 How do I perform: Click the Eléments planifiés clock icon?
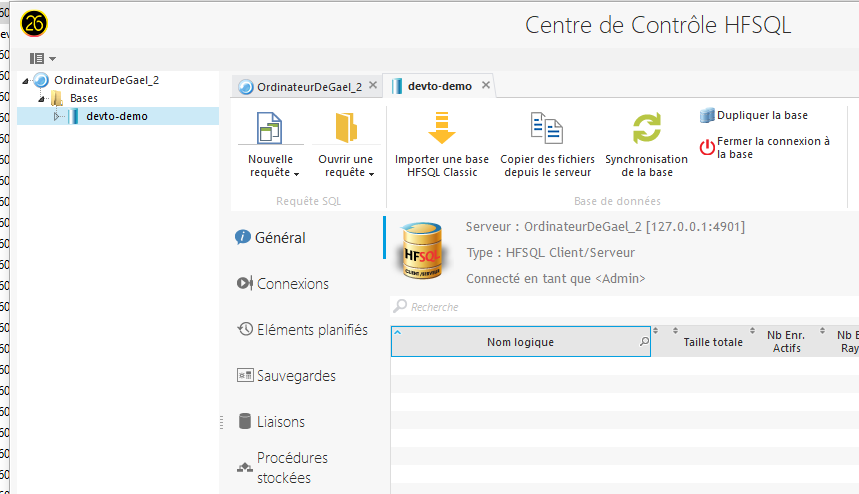(x=245, y=329)
